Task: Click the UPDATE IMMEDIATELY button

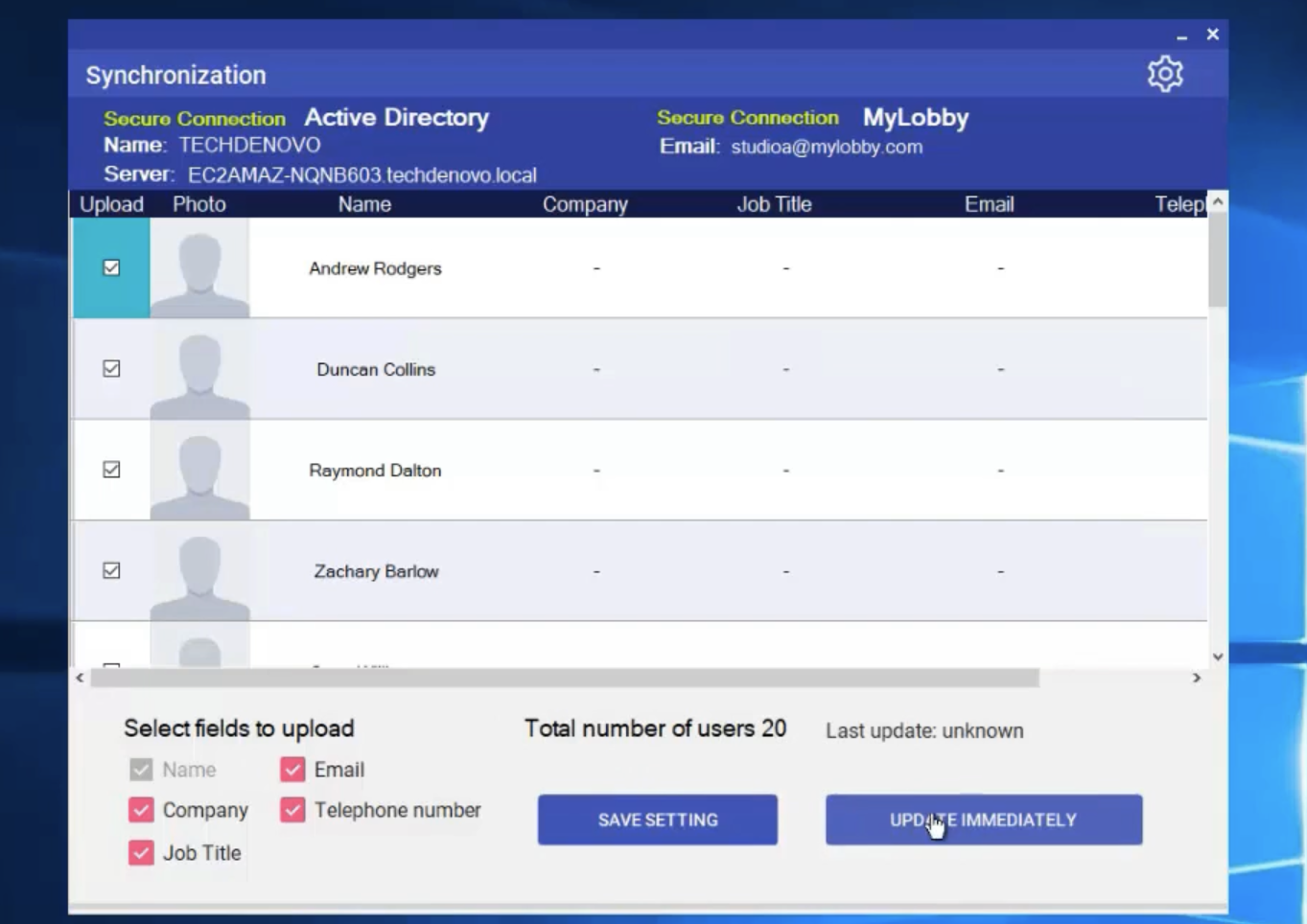Action: click(x=983, y=820)
